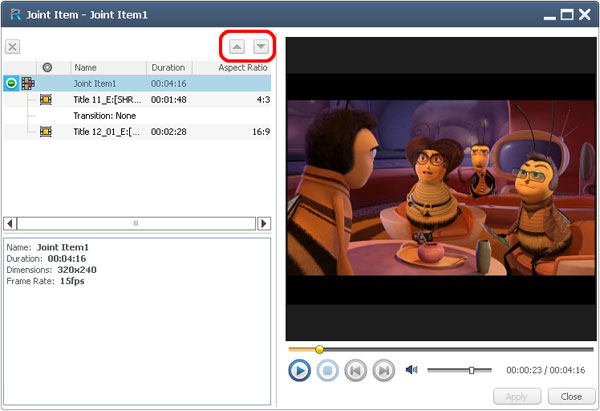
Task: Click the 4:3 aspect ratio value
Action: tap(263, 99)
